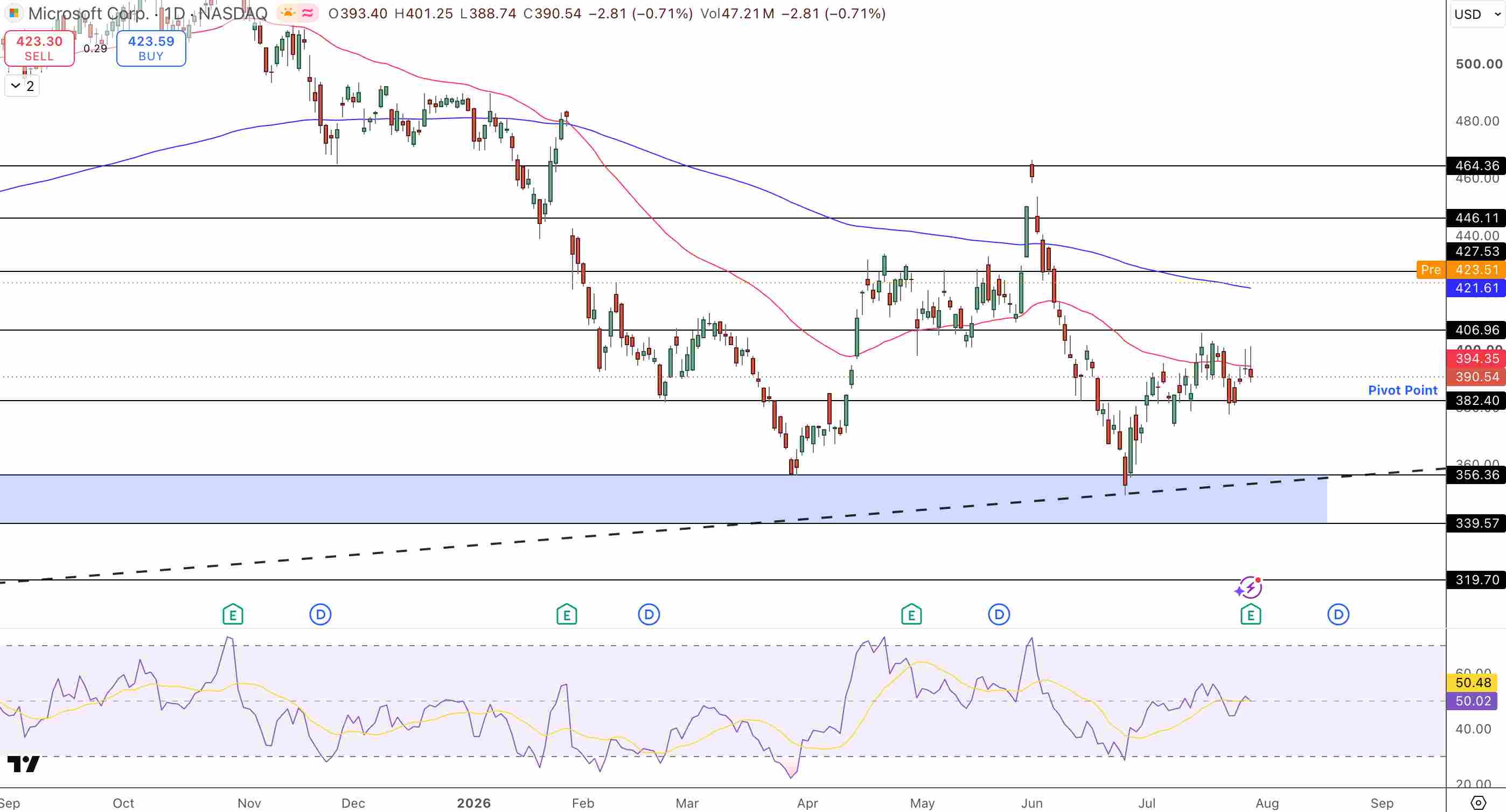The width and height of the screenshot is (1506, 812).
Task: Click the 1D interval label
Action: [x=174, y=13]
